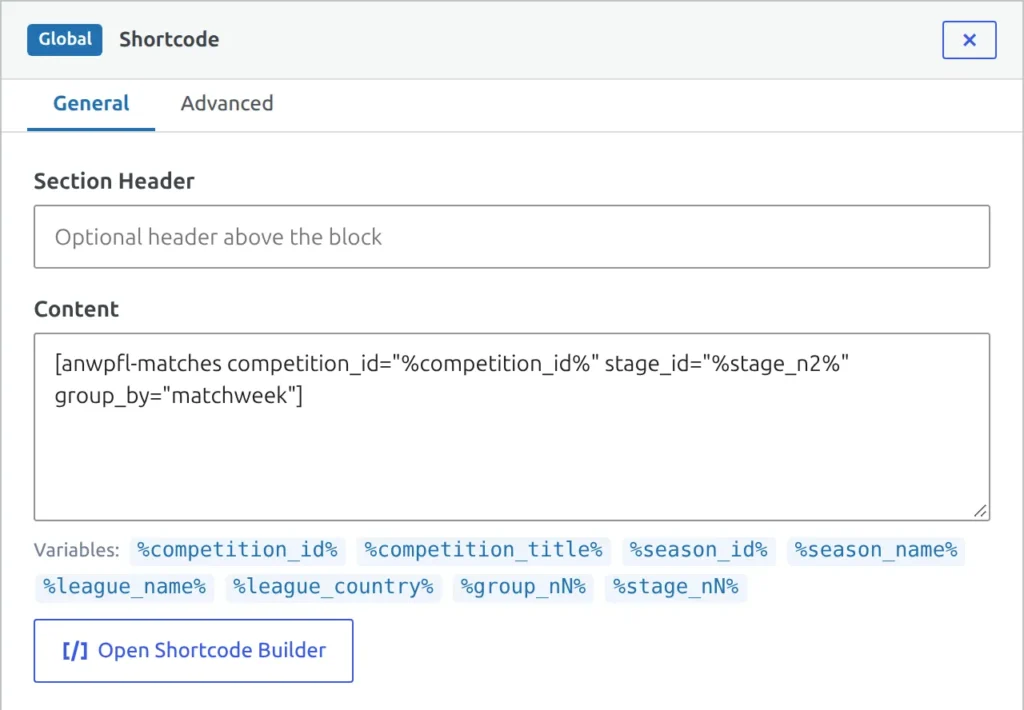The height and width of the screenshot is (710, 1024).
Task: Insert the %season_name% variable
Action: click(876, 550)
